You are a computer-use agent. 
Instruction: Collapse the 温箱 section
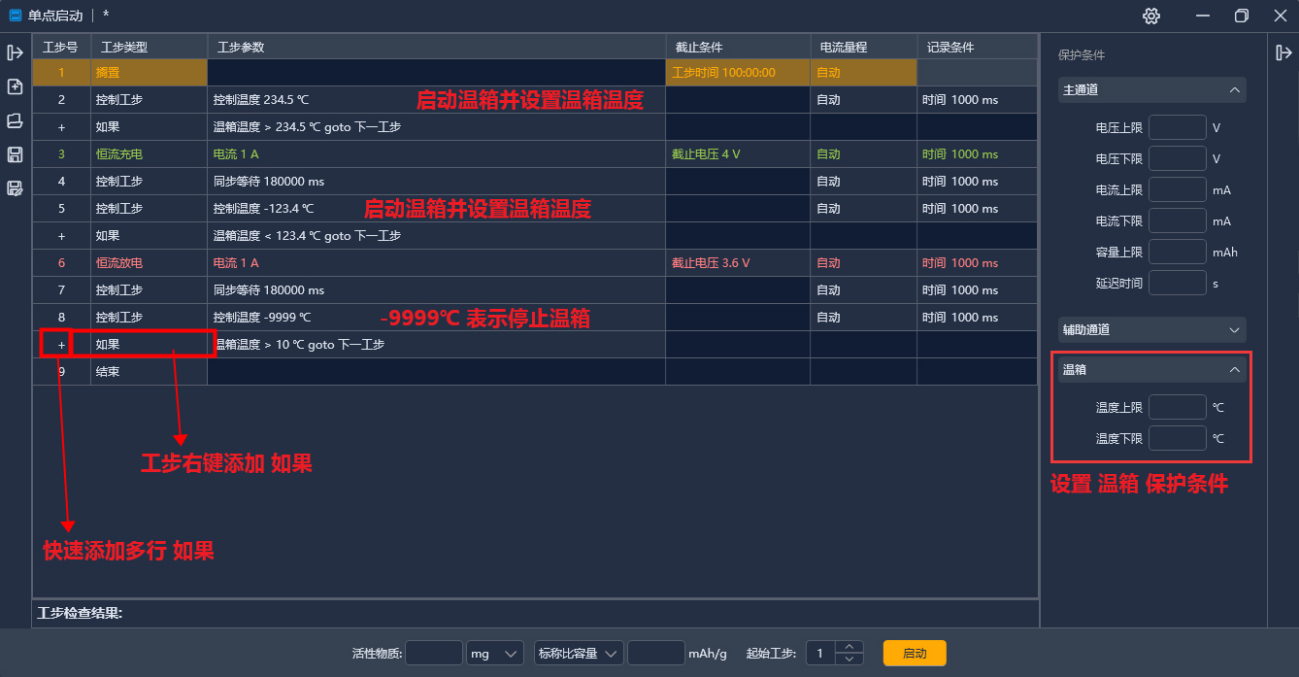(1234, 369)
